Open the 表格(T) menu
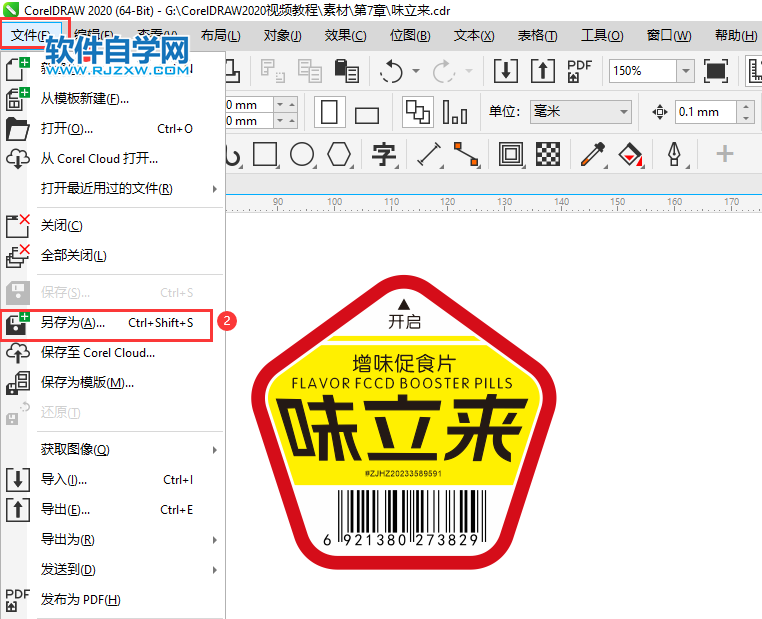 point(537,35)
